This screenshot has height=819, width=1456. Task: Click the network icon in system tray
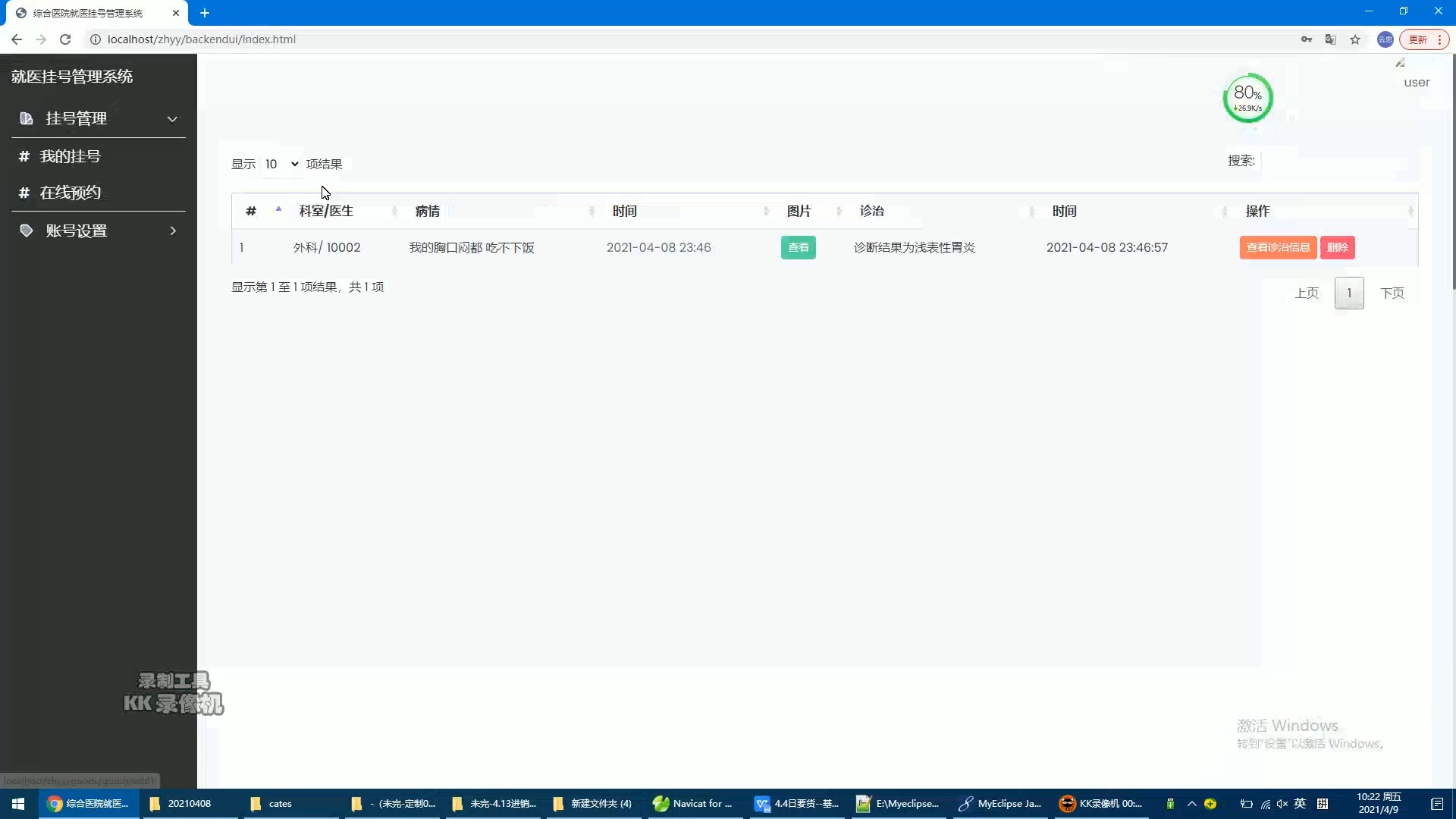pos(1265,804)
